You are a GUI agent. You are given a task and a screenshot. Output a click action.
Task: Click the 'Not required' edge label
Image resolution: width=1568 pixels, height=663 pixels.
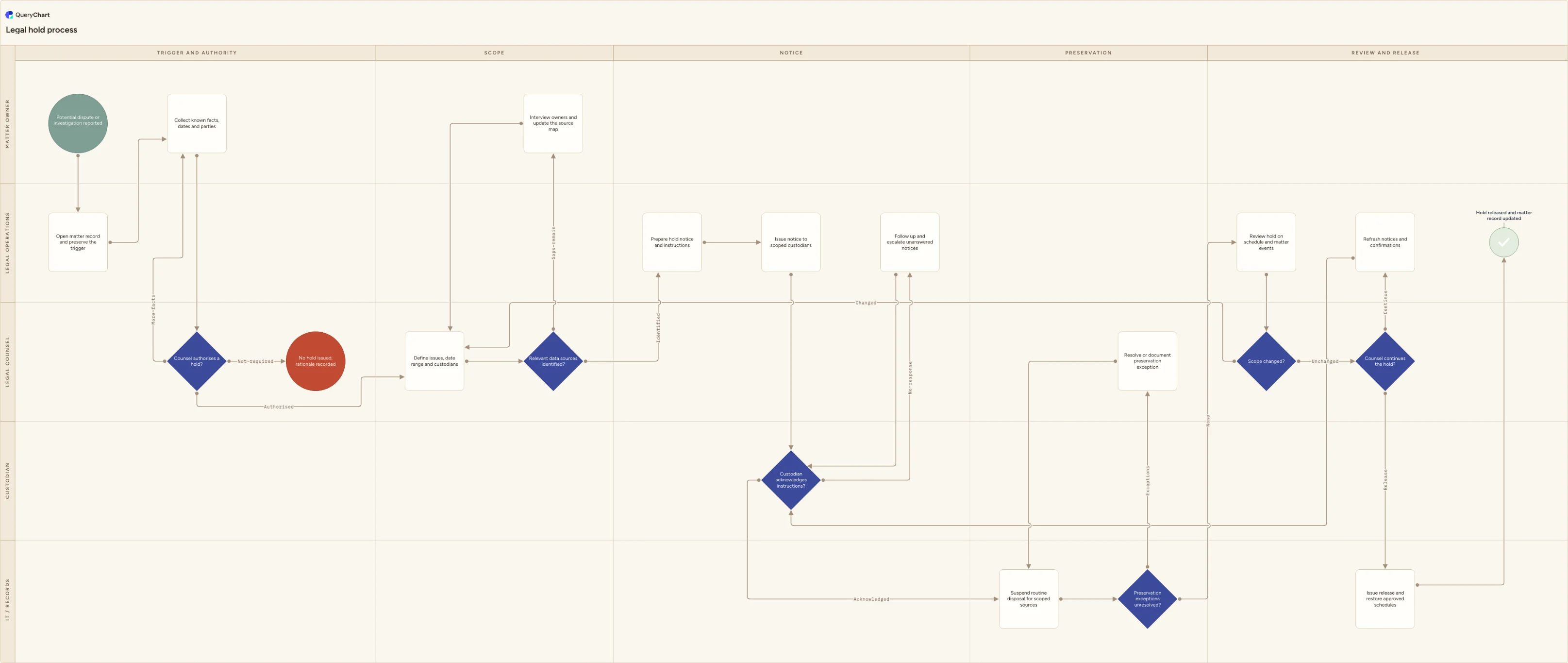click(255, 362)
